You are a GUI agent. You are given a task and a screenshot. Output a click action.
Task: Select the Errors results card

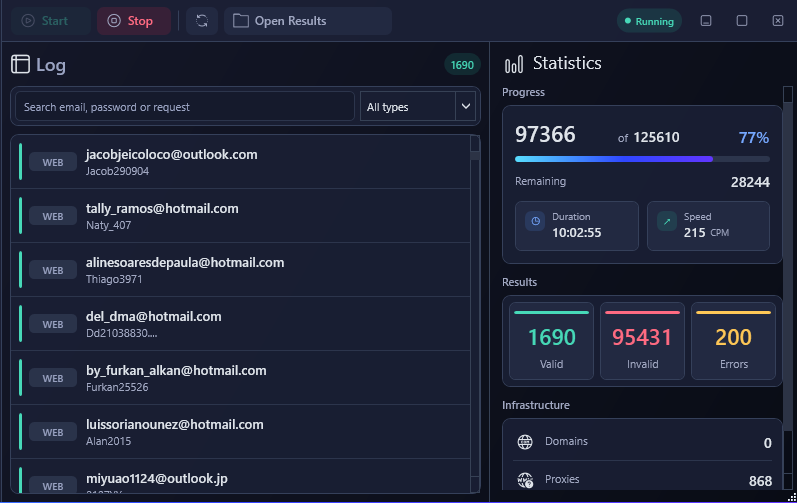point(733,341)
